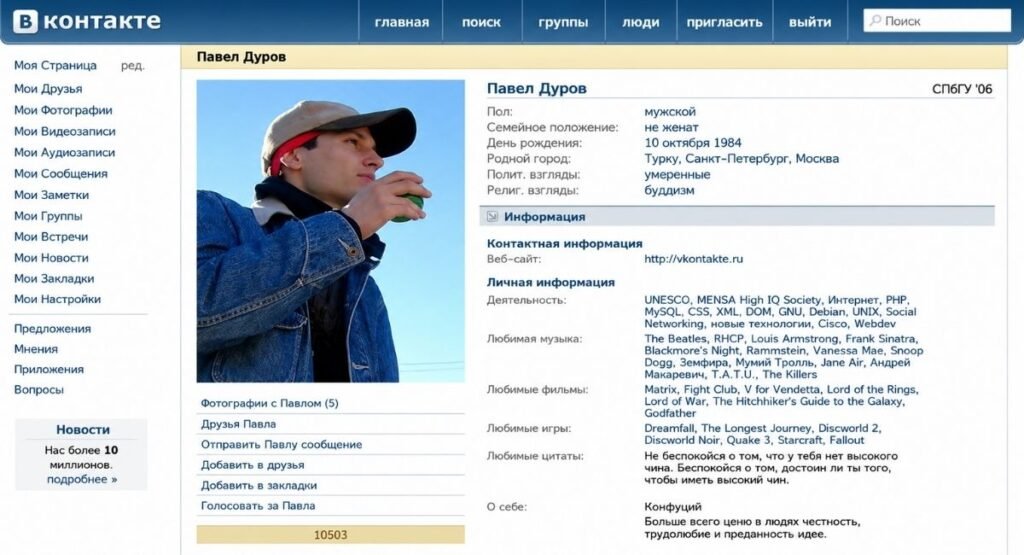Log out via выйти
This screenshot has width=1024, height=555.
coord(810,22)
